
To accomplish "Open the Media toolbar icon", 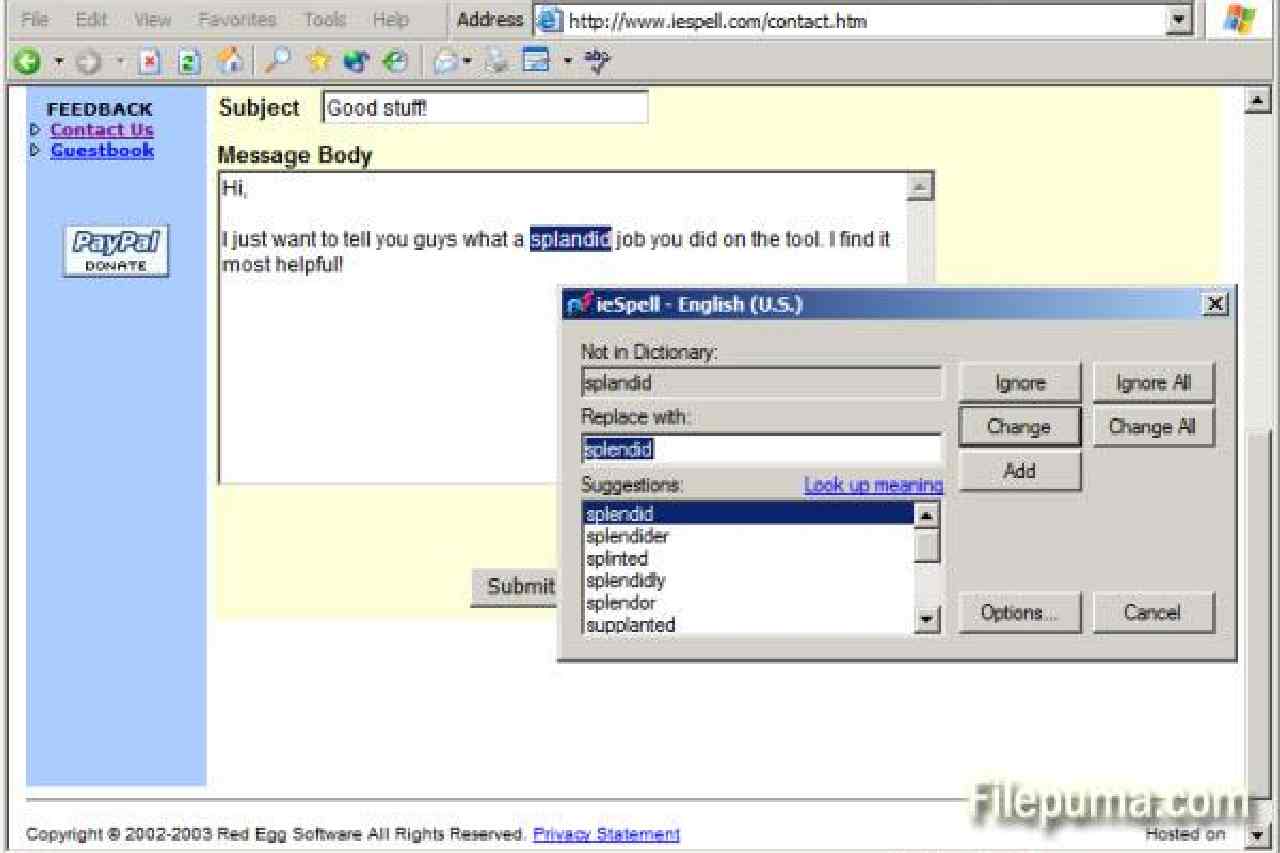I will [356, 62].
